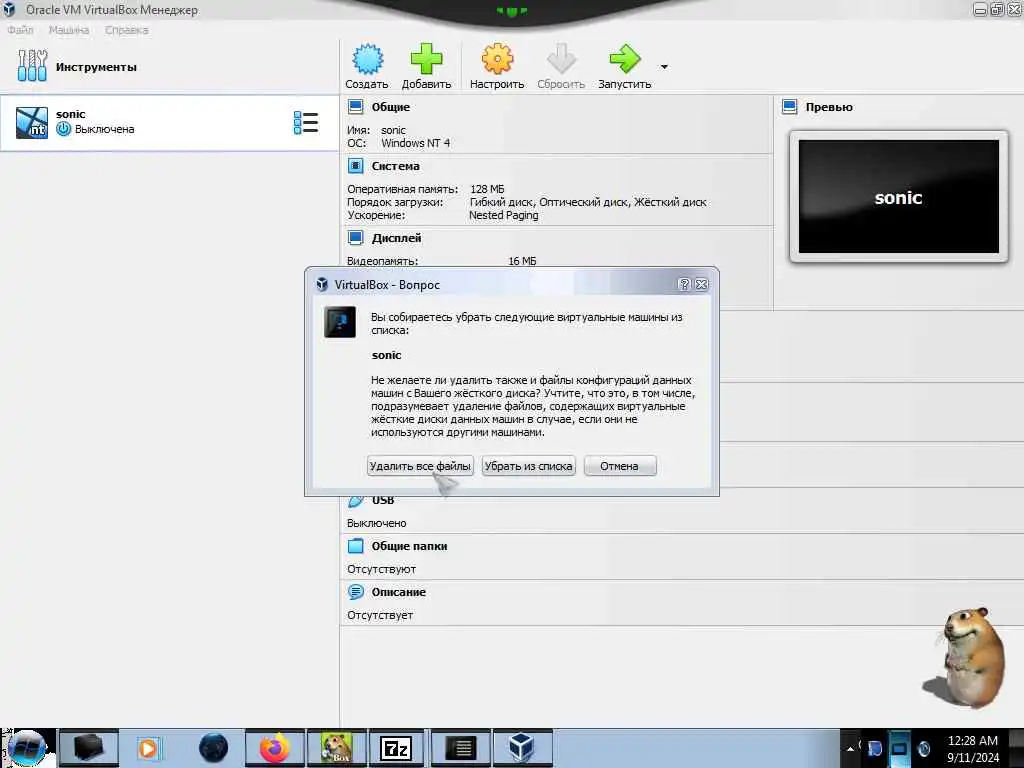Click the 'Выключена' status under sonic

104,129
